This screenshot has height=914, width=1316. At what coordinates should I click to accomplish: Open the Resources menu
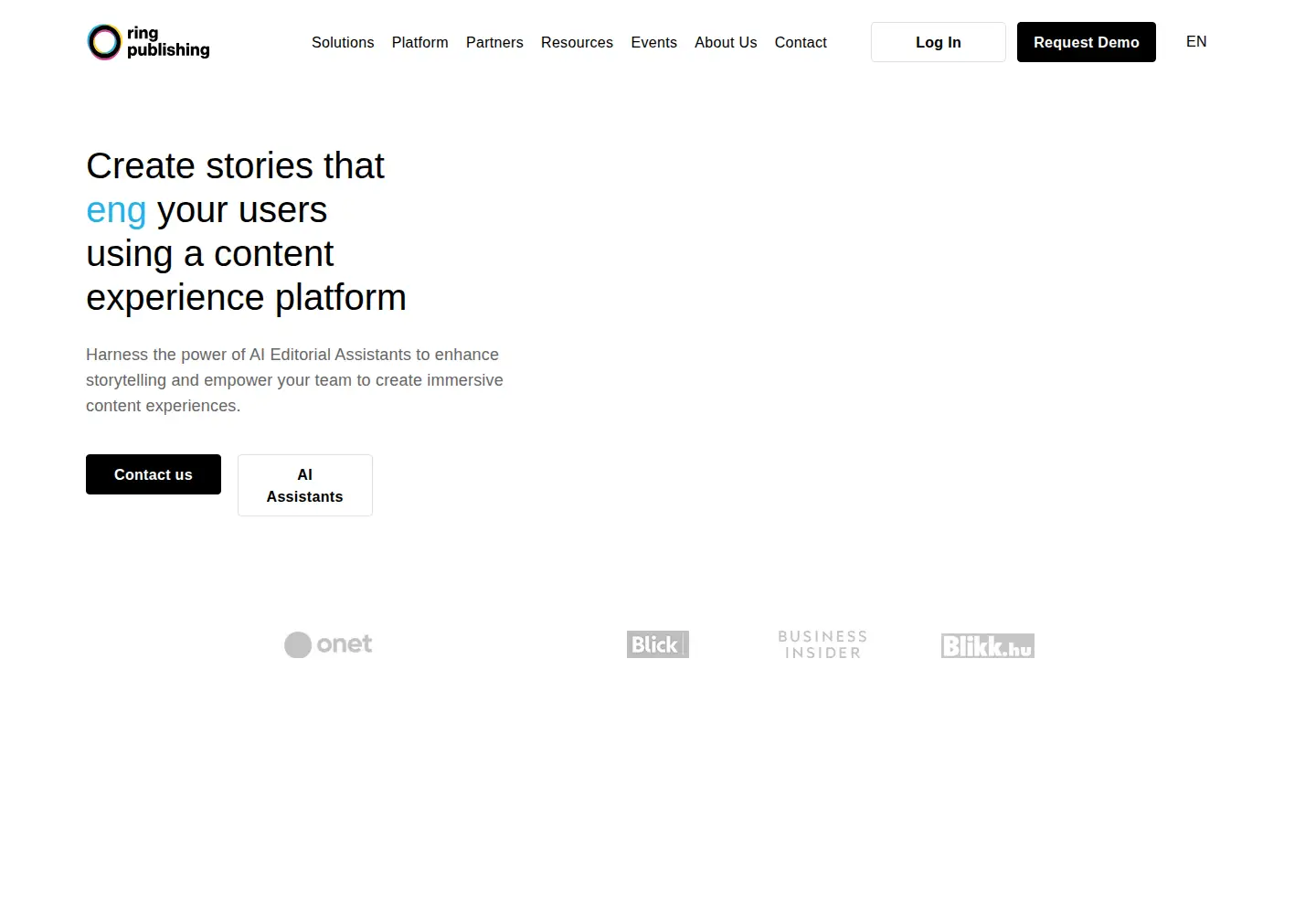pyautogui.click(x=577, y=42)
